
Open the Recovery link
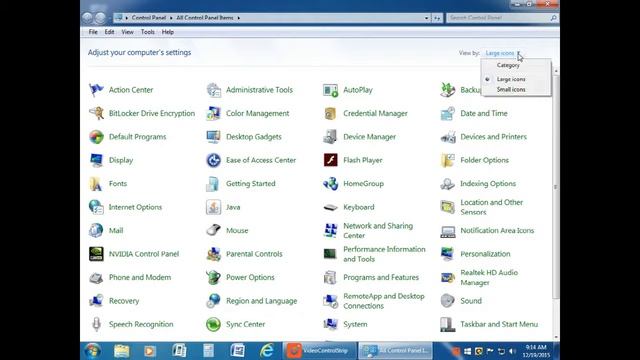[124, 301]
